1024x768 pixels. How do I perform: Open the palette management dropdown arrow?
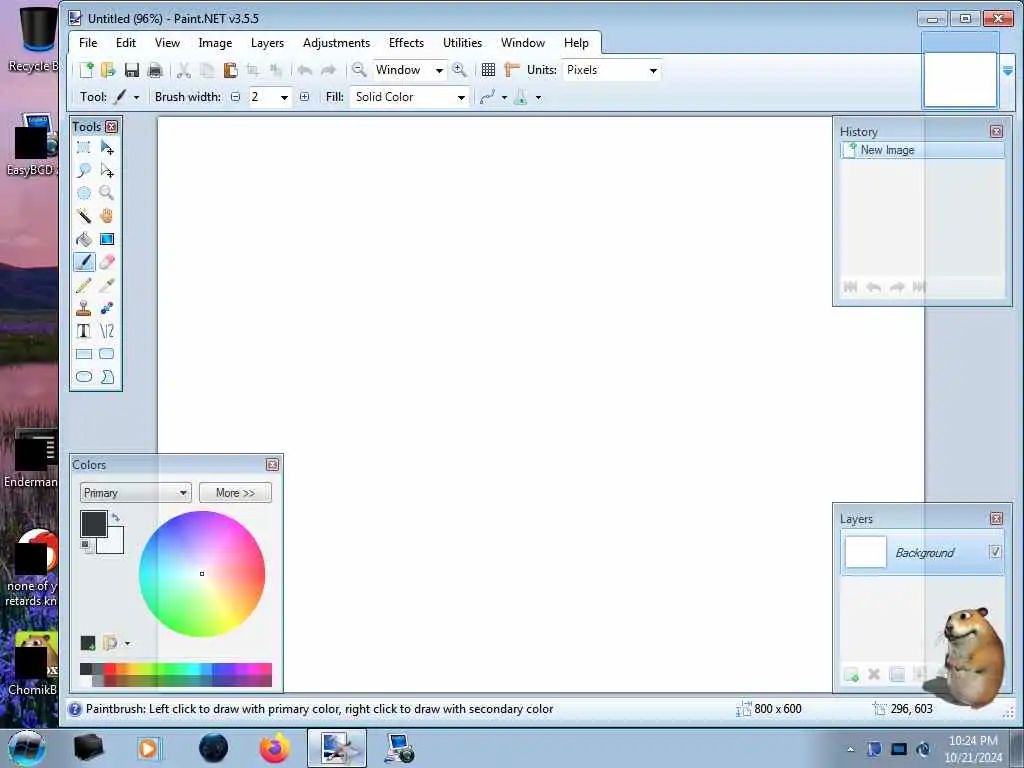(x=127, y=643)
